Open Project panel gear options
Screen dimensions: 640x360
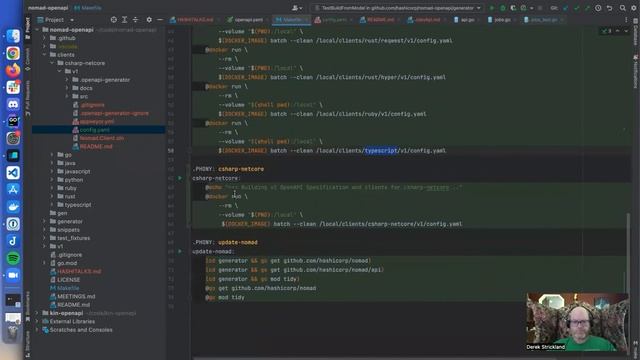(x=149, y=20)
